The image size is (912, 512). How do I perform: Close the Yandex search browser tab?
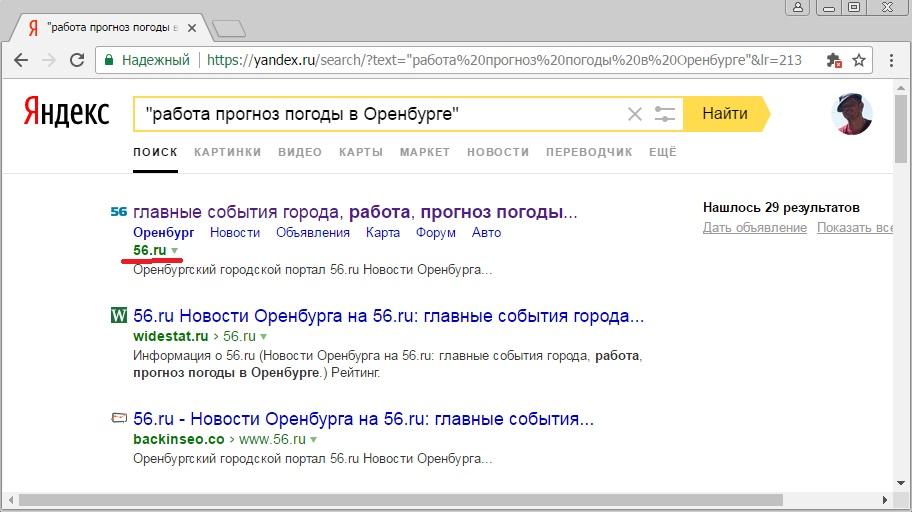point(192,28)
